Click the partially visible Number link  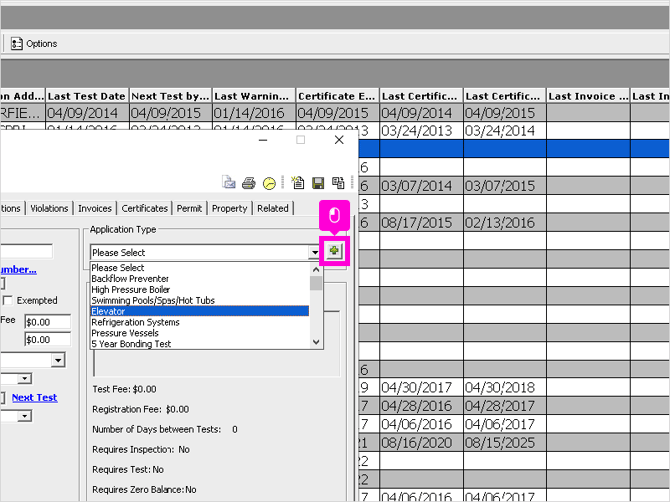pos(18,270)
